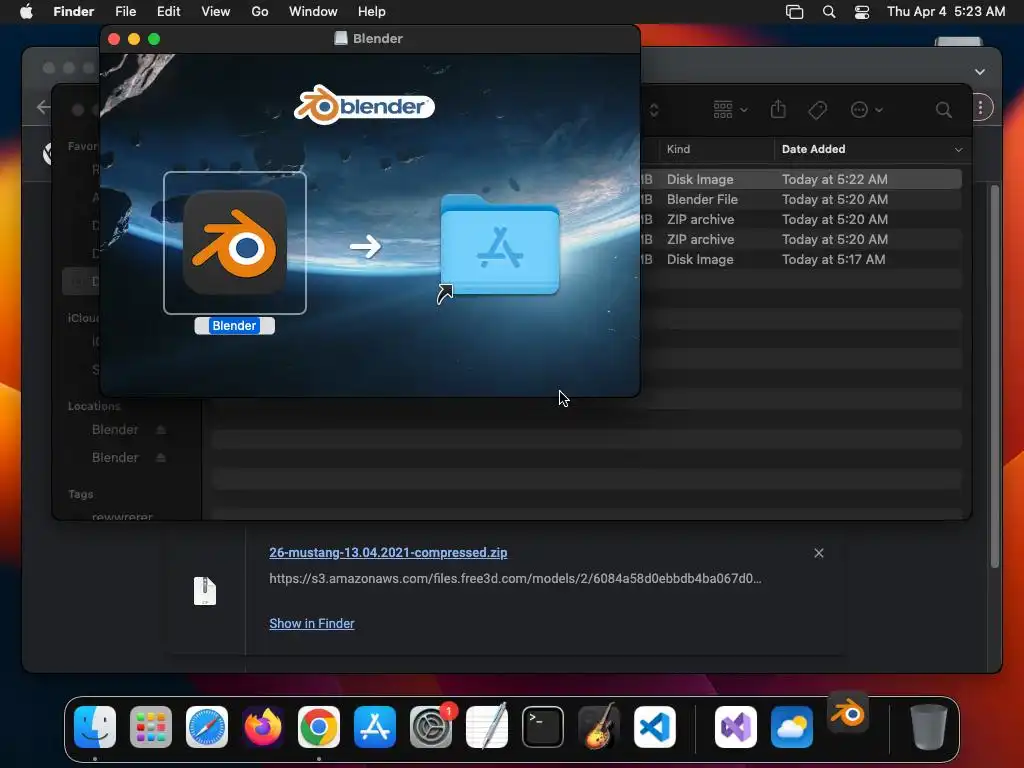
Task: Eject the first Blender volume in sidebar
Action: [161, 430]
